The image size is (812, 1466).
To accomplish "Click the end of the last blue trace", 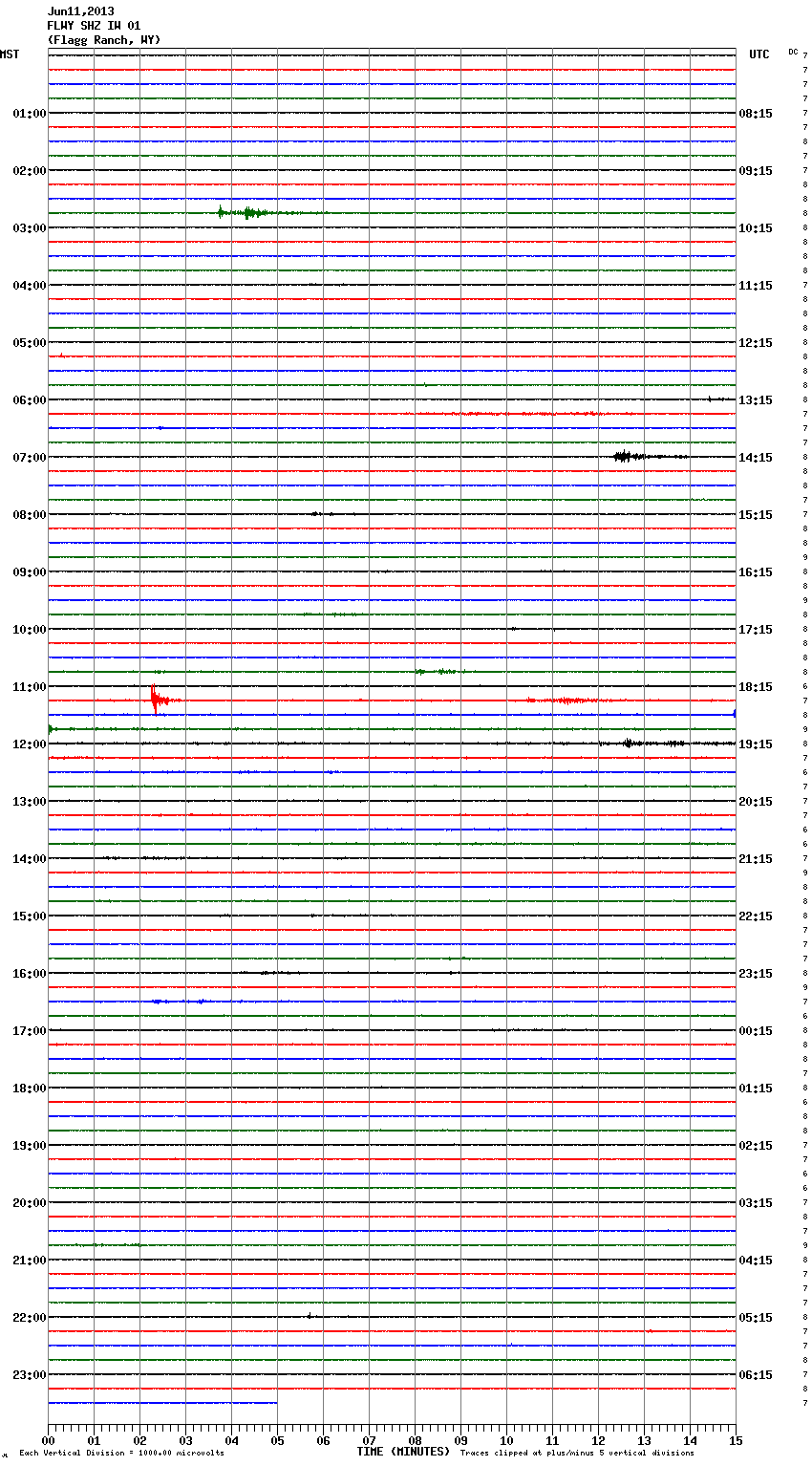I will pyautogui.click(x=276, y=1403).
